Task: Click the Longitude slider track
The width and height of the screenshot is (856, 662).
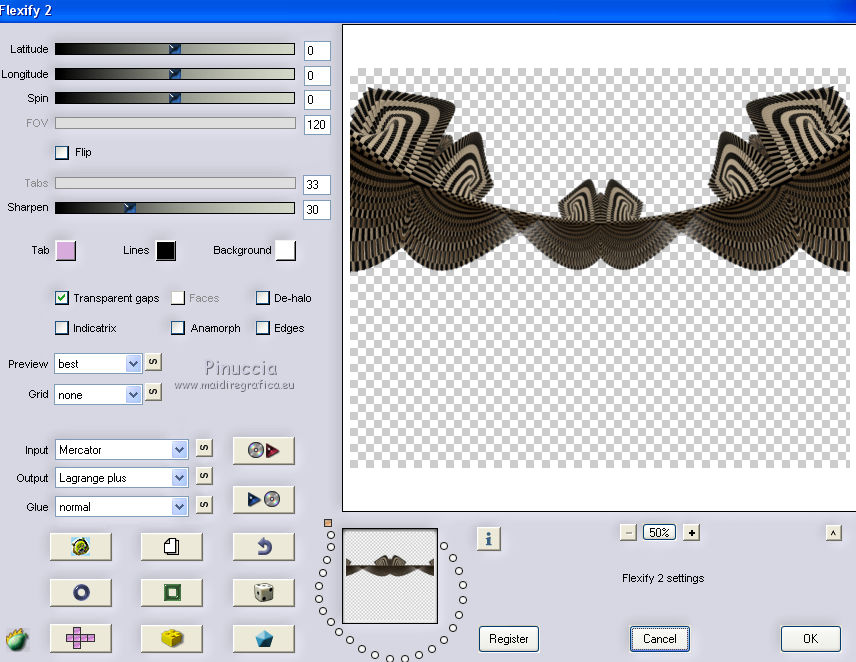Action: 175,74
